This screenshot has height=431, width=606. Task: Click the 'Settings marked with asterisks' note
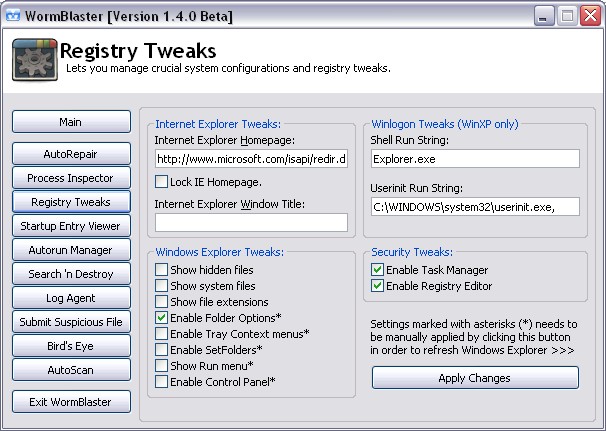pos(474,337)
